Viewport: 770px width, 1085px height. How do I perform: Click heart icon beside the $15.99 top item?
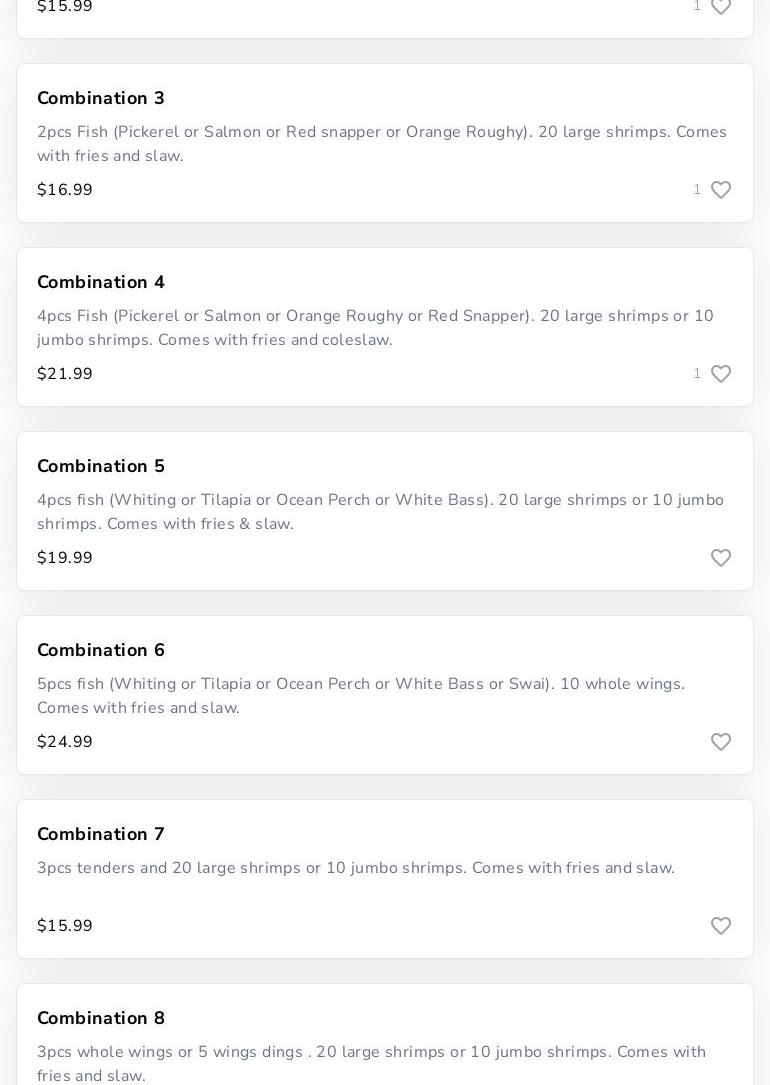(x=720, y=7)
